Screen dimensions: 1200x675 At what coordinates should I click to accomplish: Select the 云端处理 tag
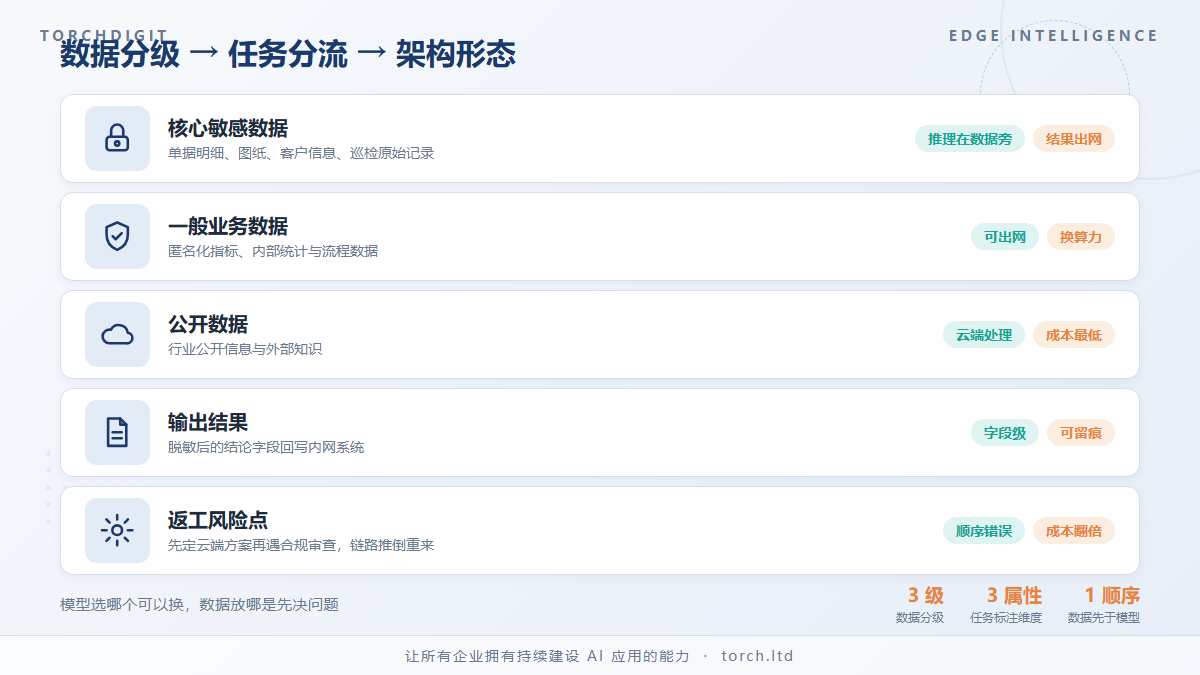click(x=983, y=335)
